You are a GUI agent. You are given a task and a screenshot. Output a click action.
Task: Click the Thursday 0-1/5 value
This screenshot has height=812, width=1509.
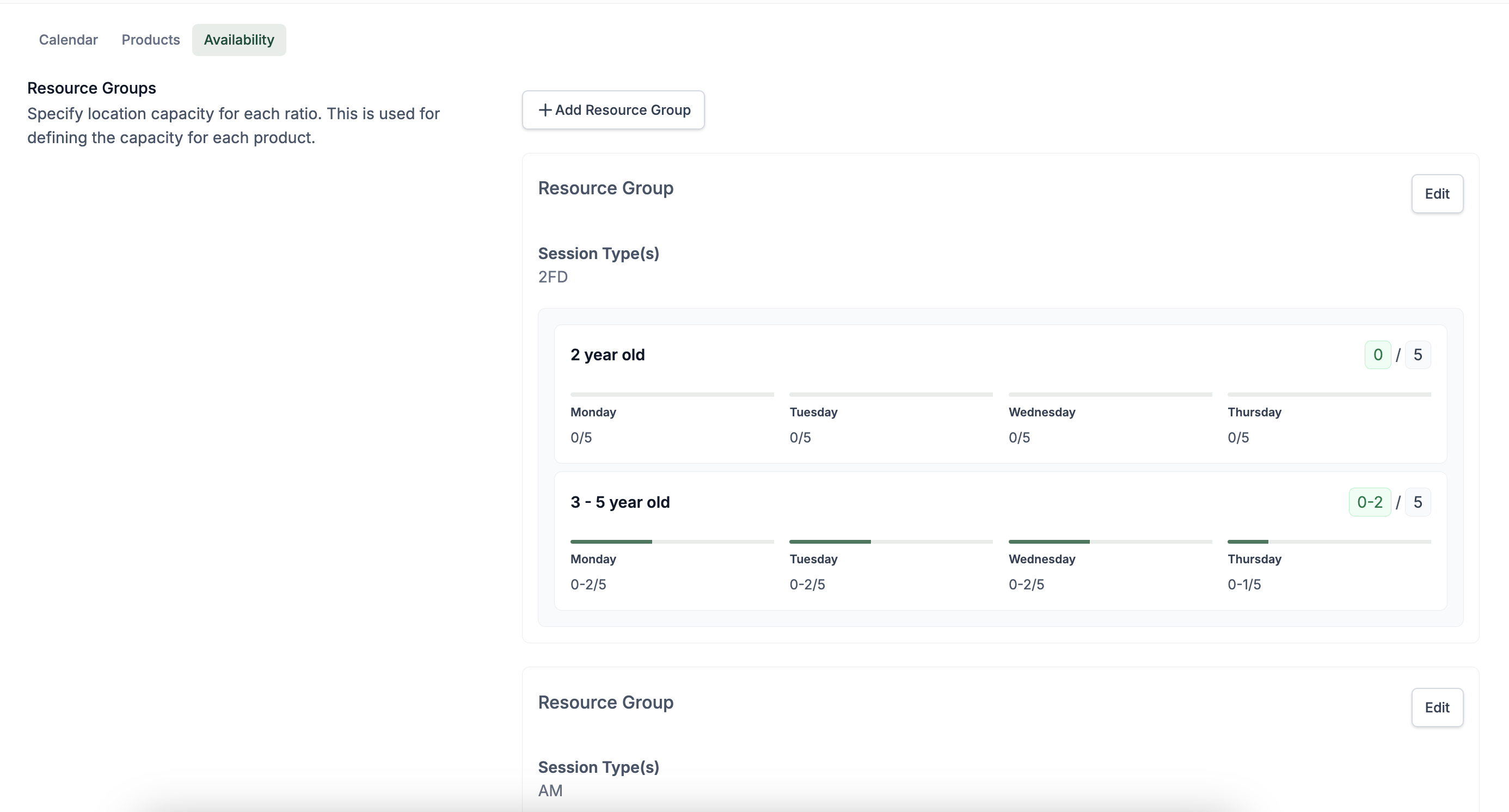click(x=1244, y=585)
